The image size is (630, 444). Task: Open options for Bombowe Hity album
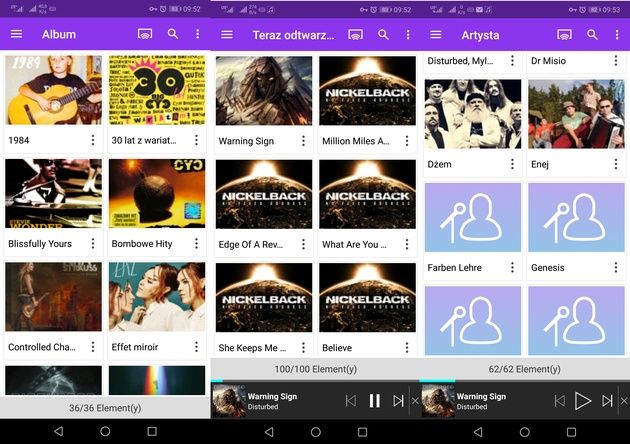[196, 243]
